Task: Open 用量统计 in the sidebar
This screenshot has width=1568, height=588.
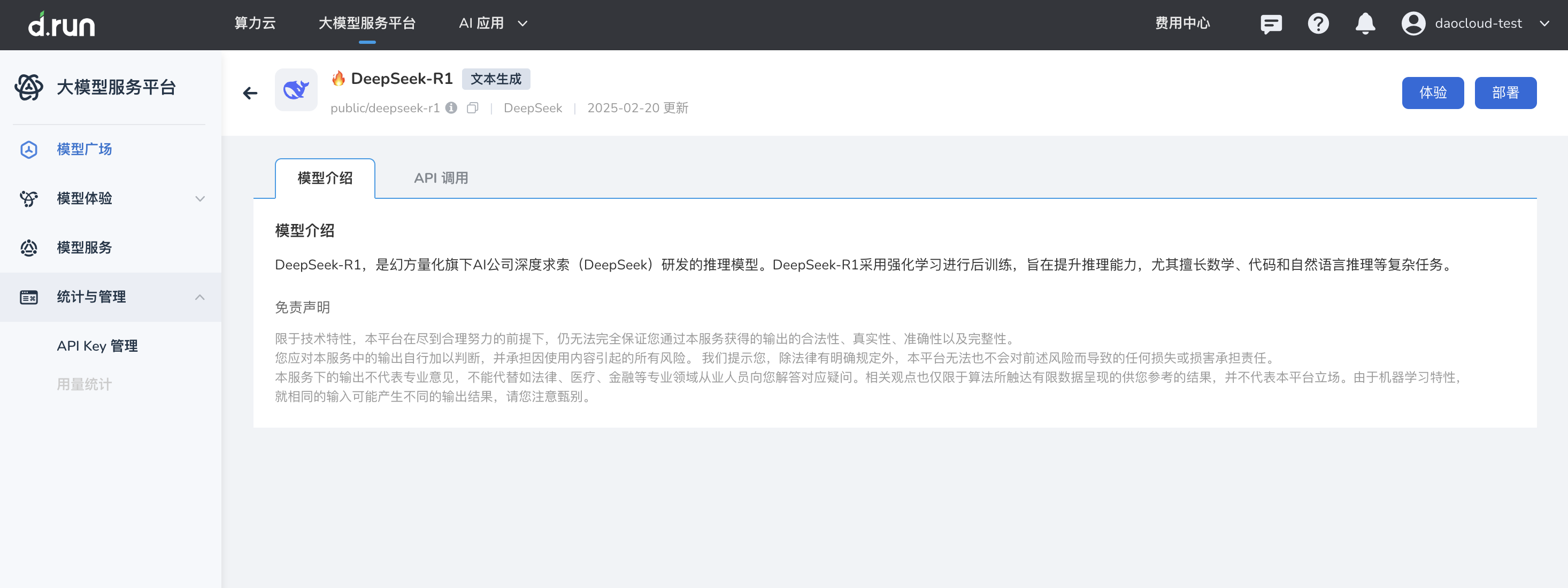Action: [84, 385]
